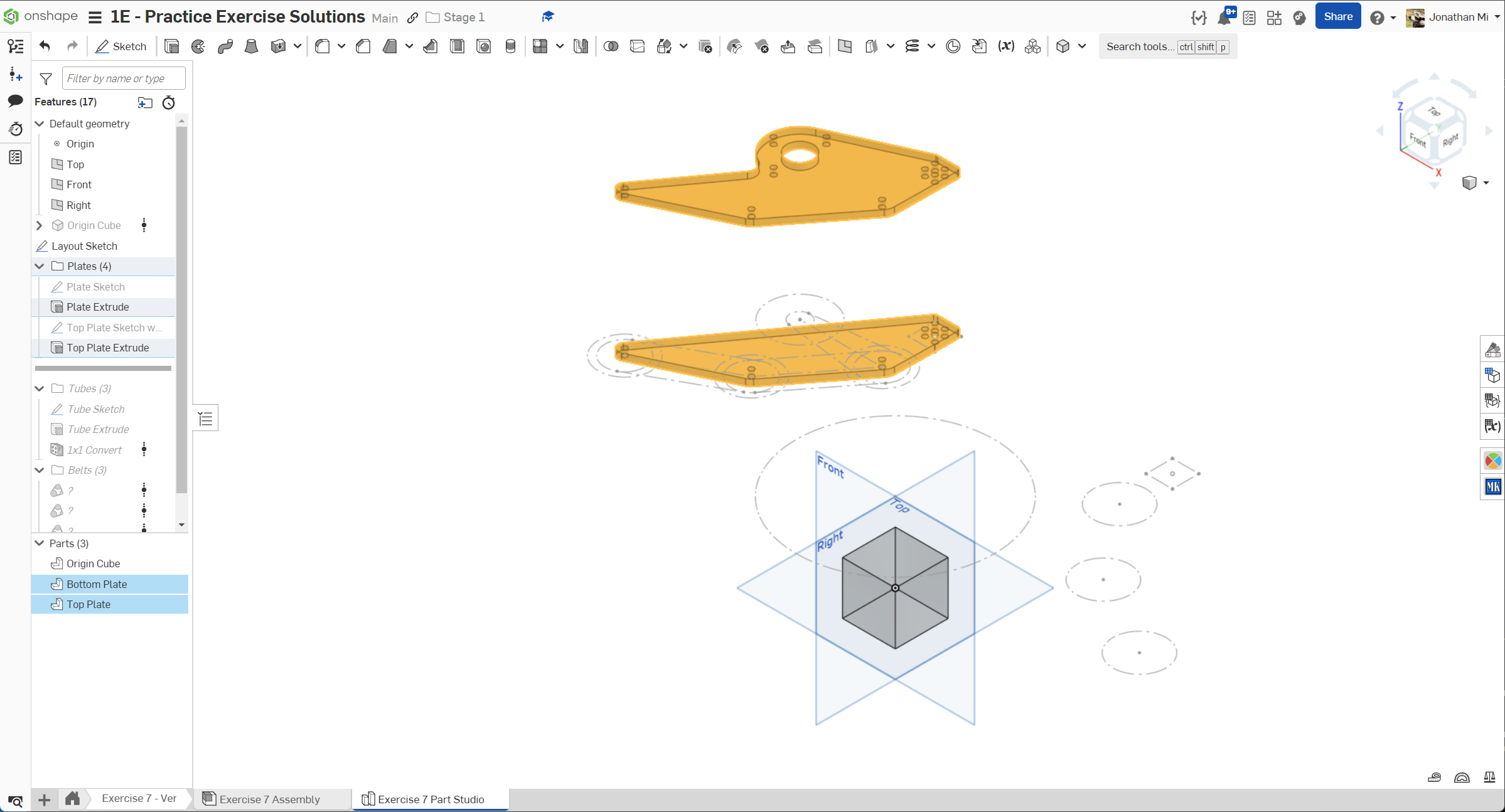Open Exercise 7 Part Studio tab
The width and height of the screenshot is (1505, 812).
point(431,799)
